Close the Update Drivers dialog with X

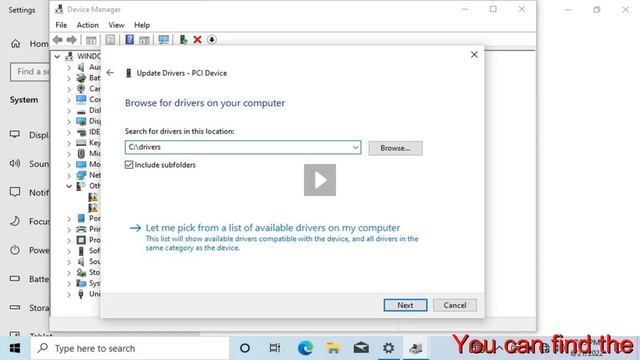[474, 55]
